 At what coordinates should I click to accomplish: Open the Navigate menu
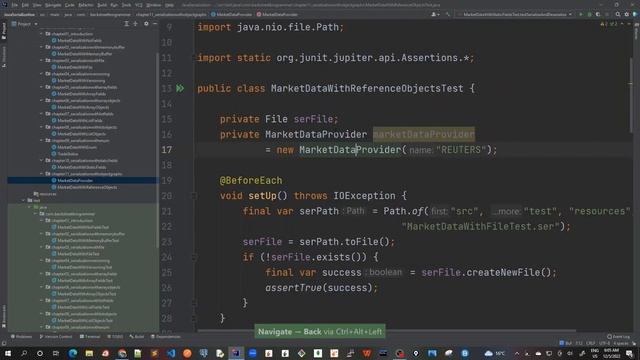[x=53, y=5]
